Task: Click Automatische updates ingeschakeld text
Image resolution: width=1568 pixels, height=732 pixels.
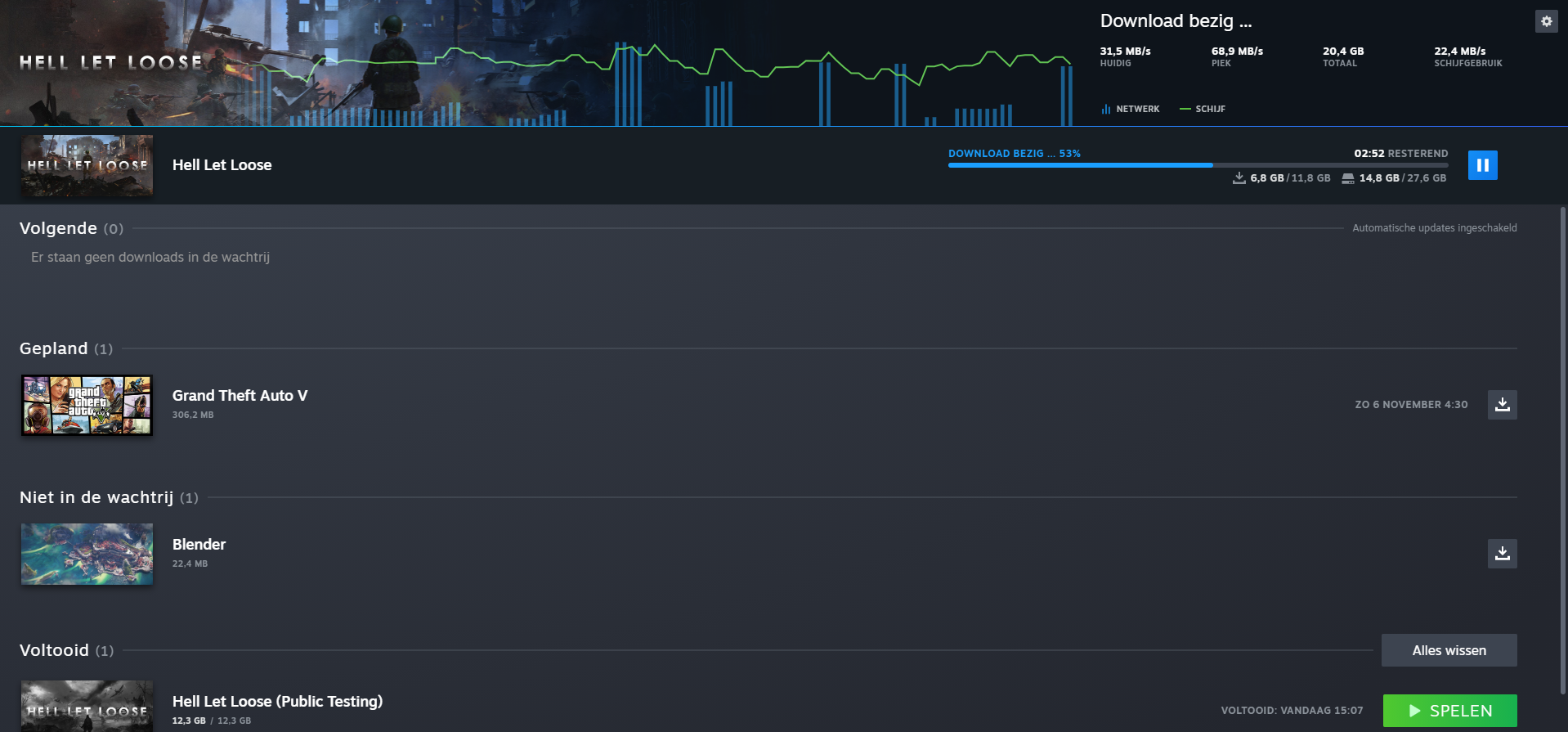Action: tap(1434, 228)
